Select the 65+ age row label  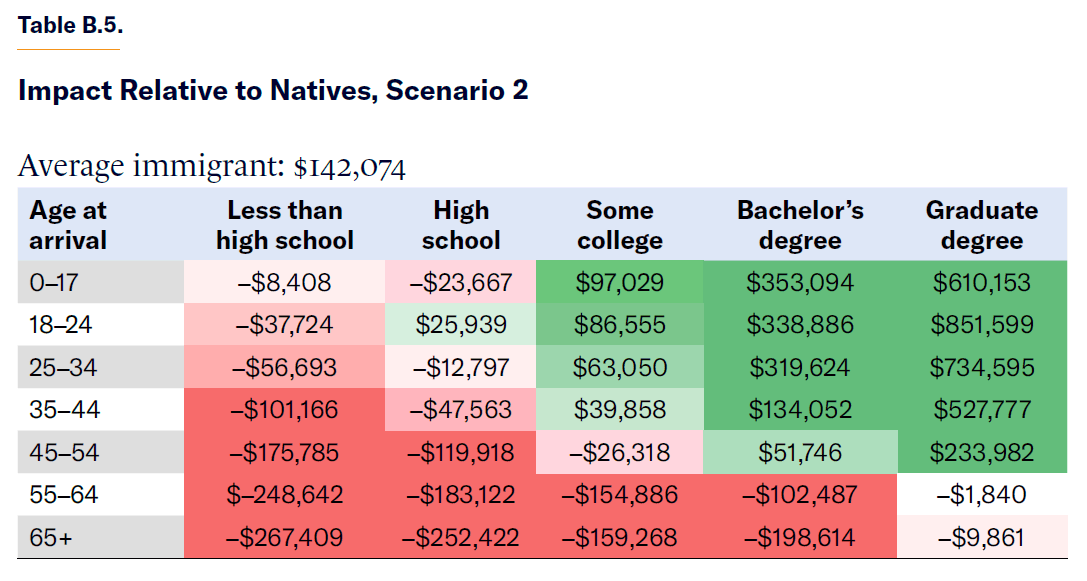pos(51,538)
